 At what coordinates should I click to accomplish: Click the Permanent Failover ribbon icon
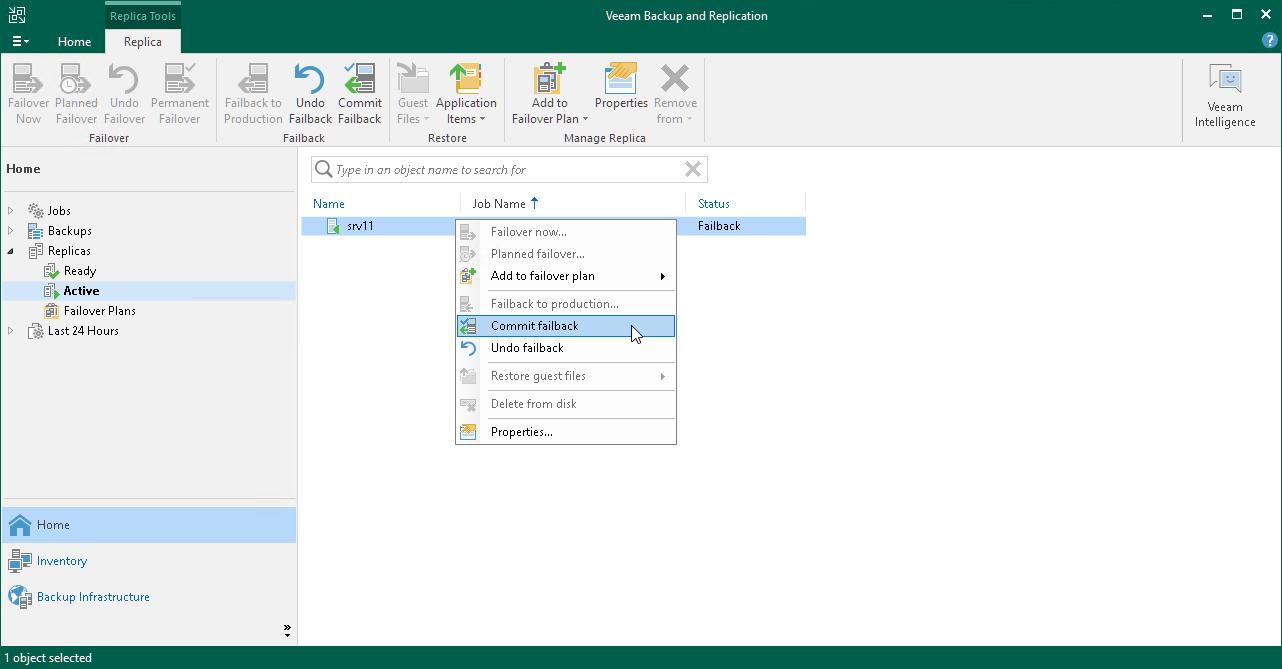tap(180, 94)
